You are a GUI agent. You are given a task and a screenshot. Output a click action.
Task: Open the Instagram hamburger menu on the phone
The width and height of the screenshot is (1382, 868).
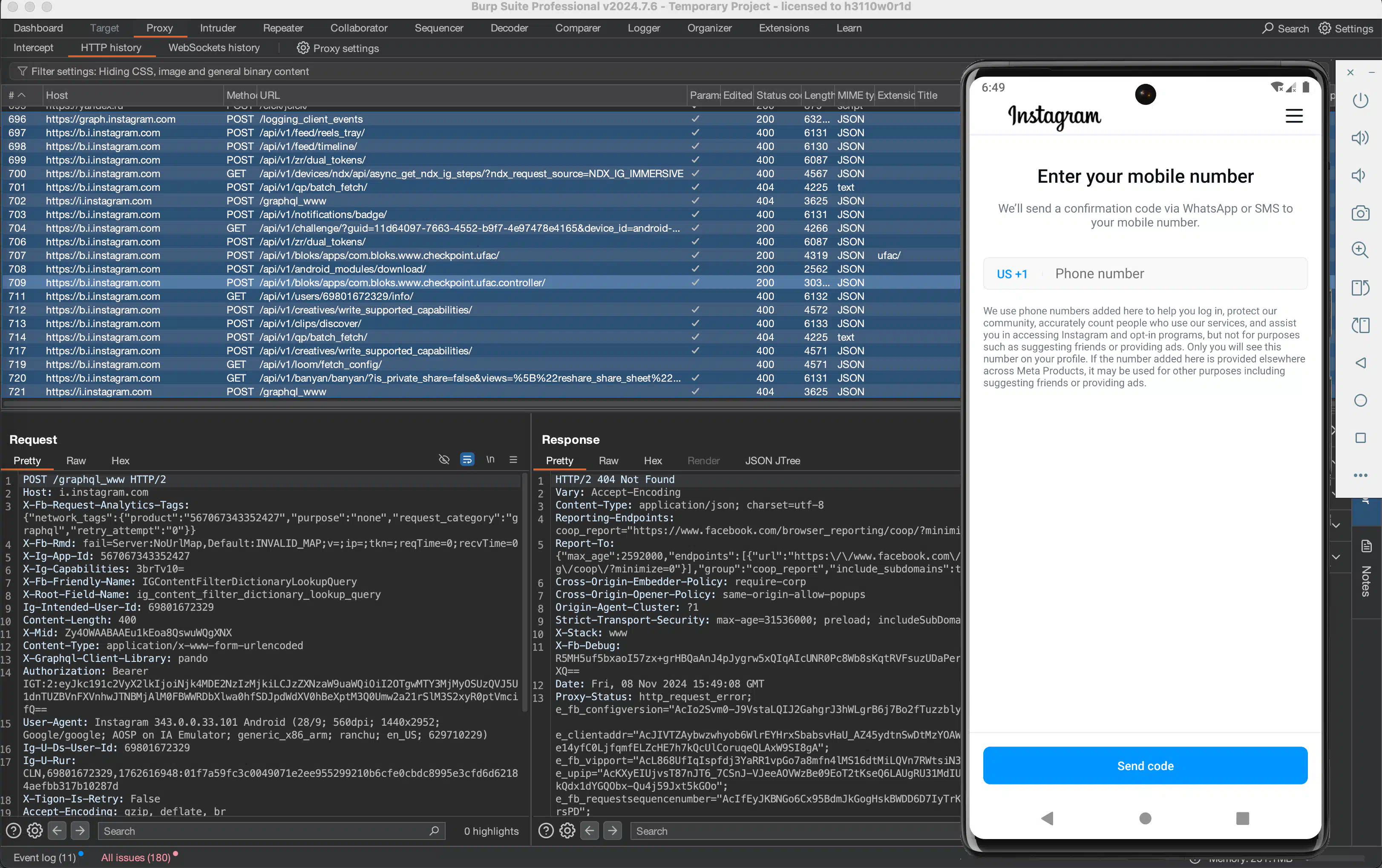[1294, 116]
